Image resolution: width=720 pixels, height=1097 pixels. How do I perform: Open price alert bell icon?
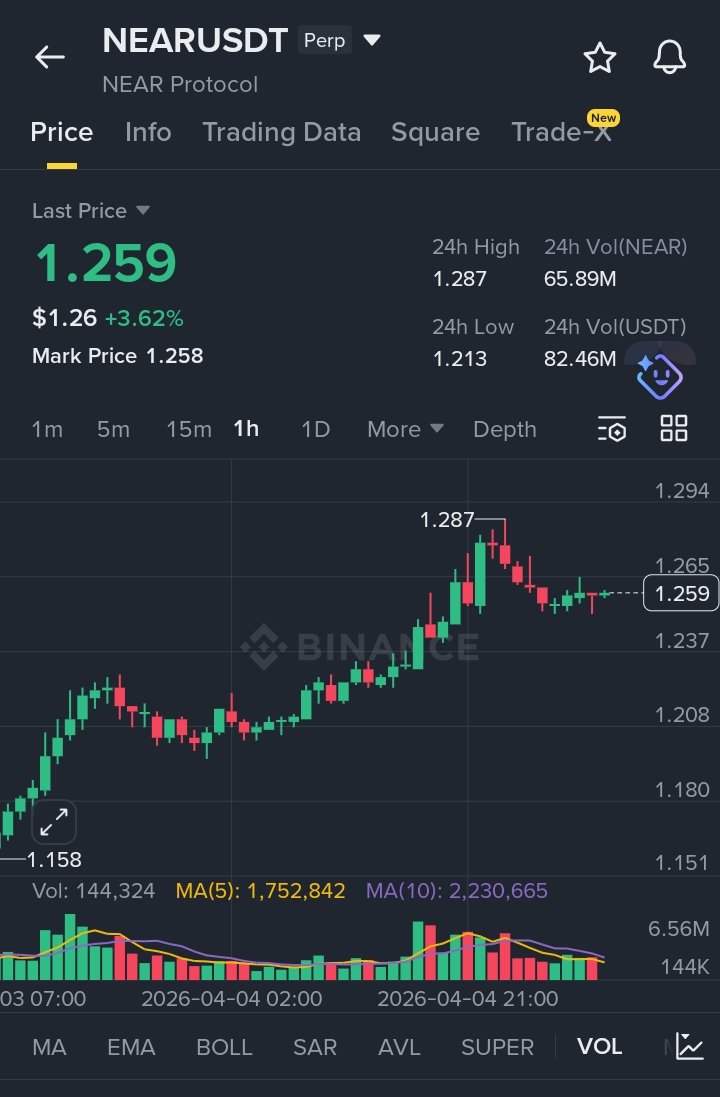pyautogui.click(x=670, y=57)
